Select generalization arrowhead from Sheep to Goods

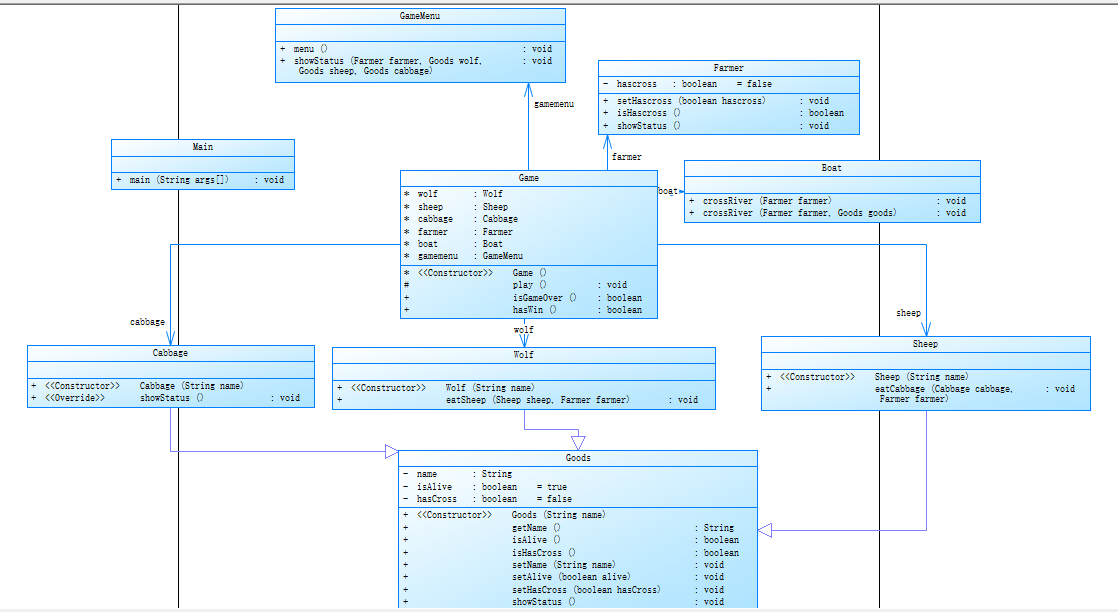(x=765, y=531)
